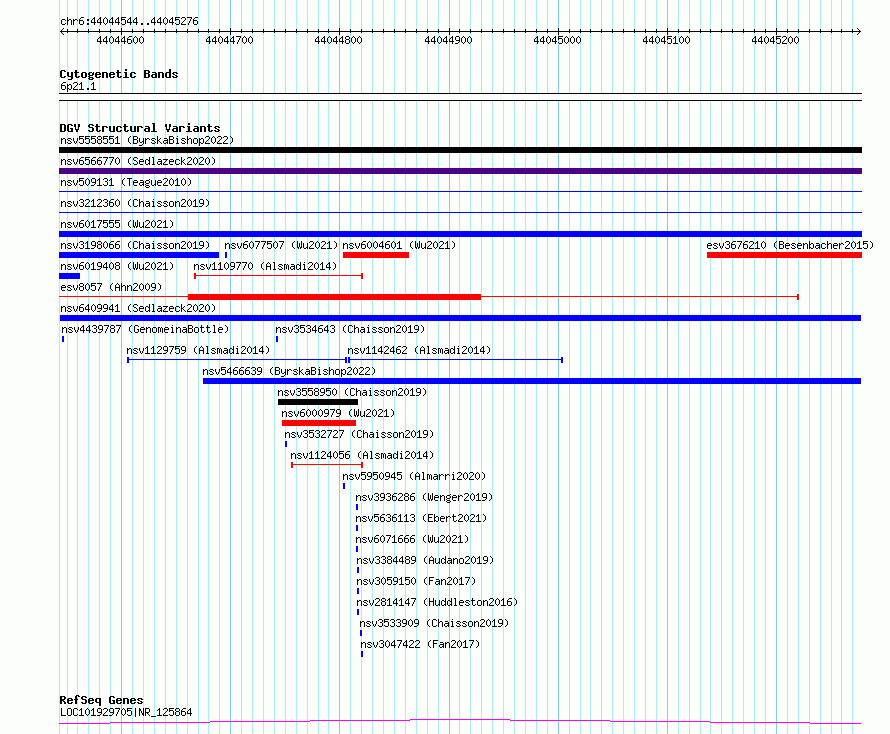This screenshot has width=890, height=734.
Task: Click ruler position 44044900
Action: (x=448, y=40)
